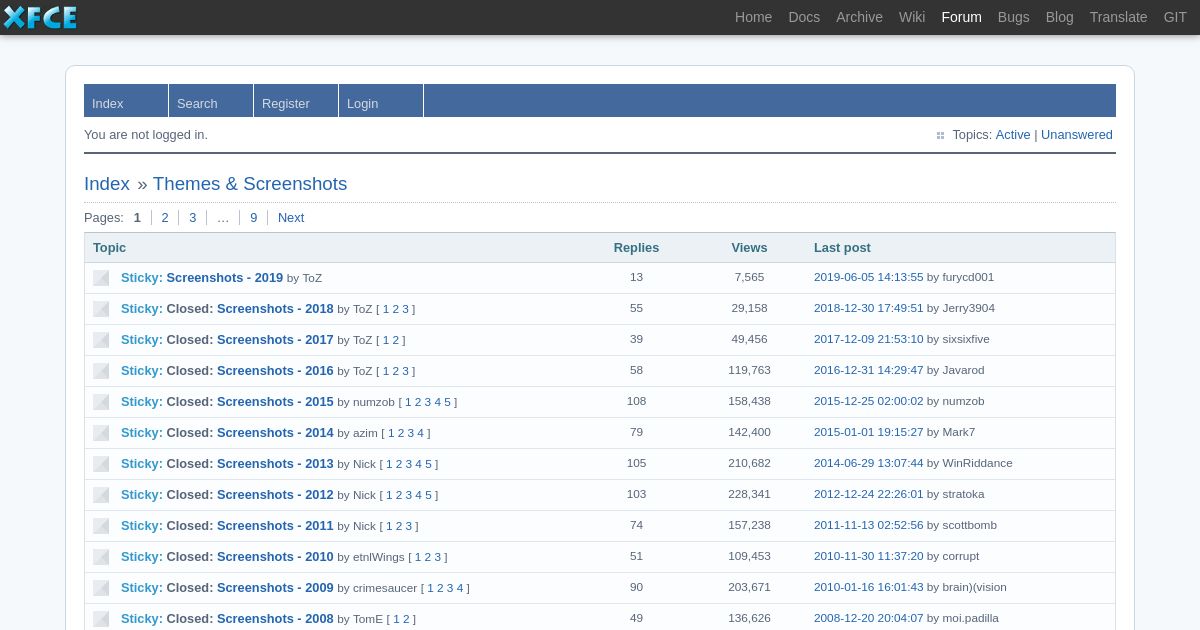Viewport: 1200px width, 630px height.
Task: Click the topic icon beside Screenshots - 2014
Action: pyautogui.click(x=101, y=433)
